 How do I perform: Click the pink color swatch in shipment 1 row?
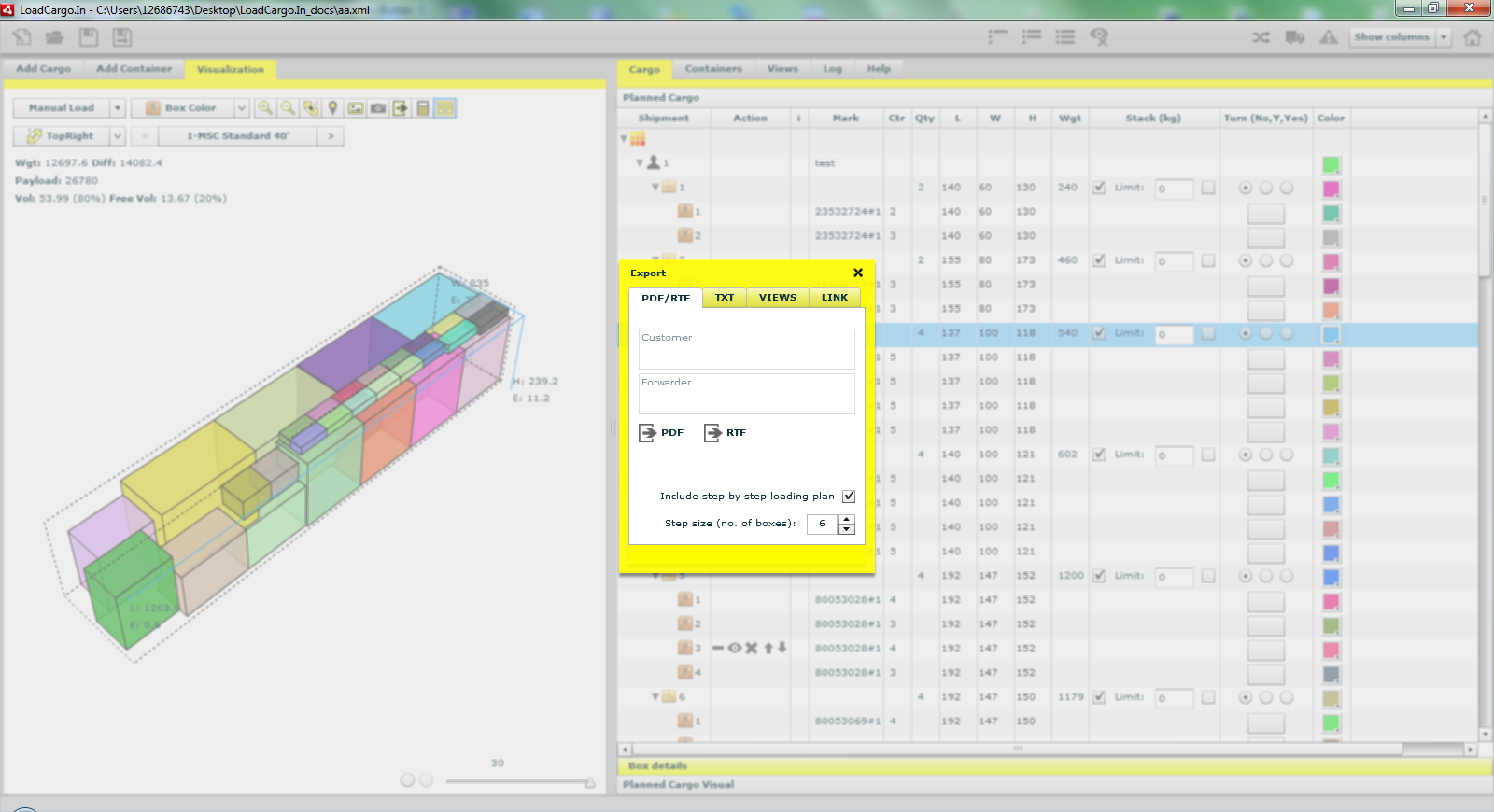(x=1331, y=189)
